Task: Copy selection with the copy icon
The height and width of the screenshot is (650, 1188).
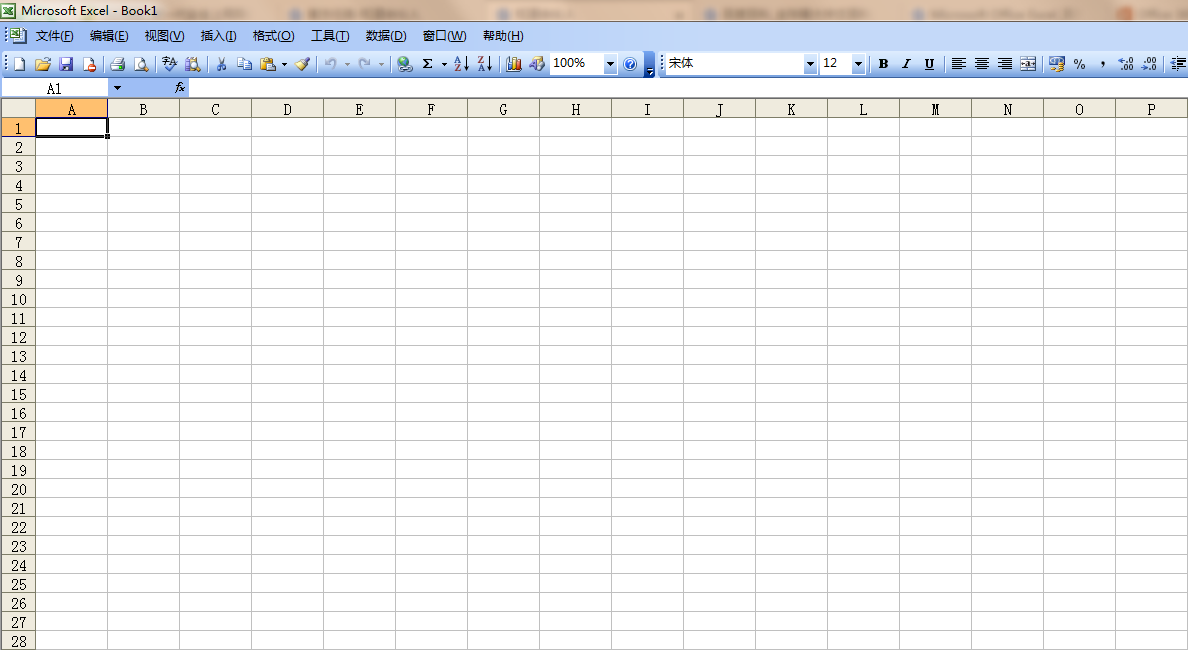Action: pos(244,64)
